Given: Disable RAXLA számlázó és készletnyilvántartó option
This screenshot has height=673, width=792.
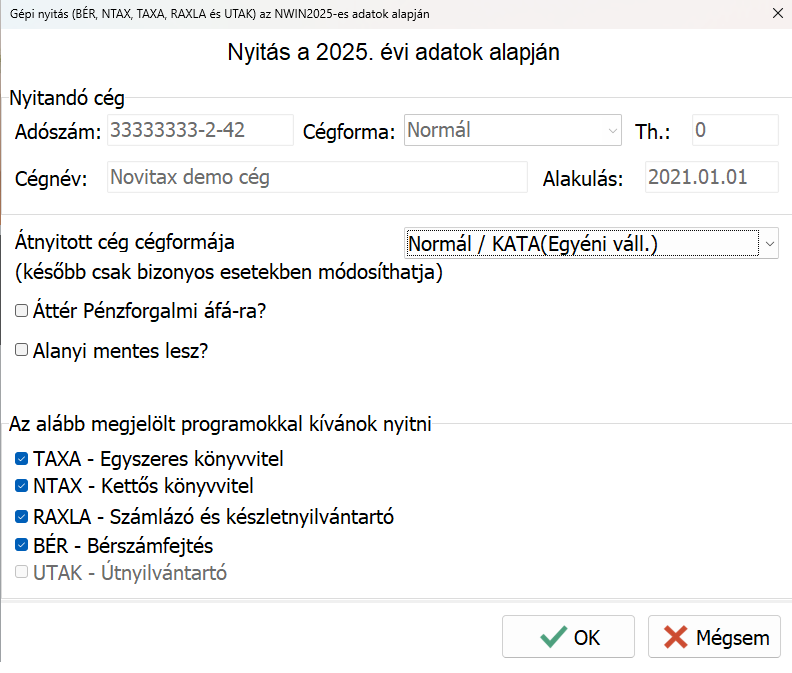Looking at the screenshot, I should click(22, 518).
